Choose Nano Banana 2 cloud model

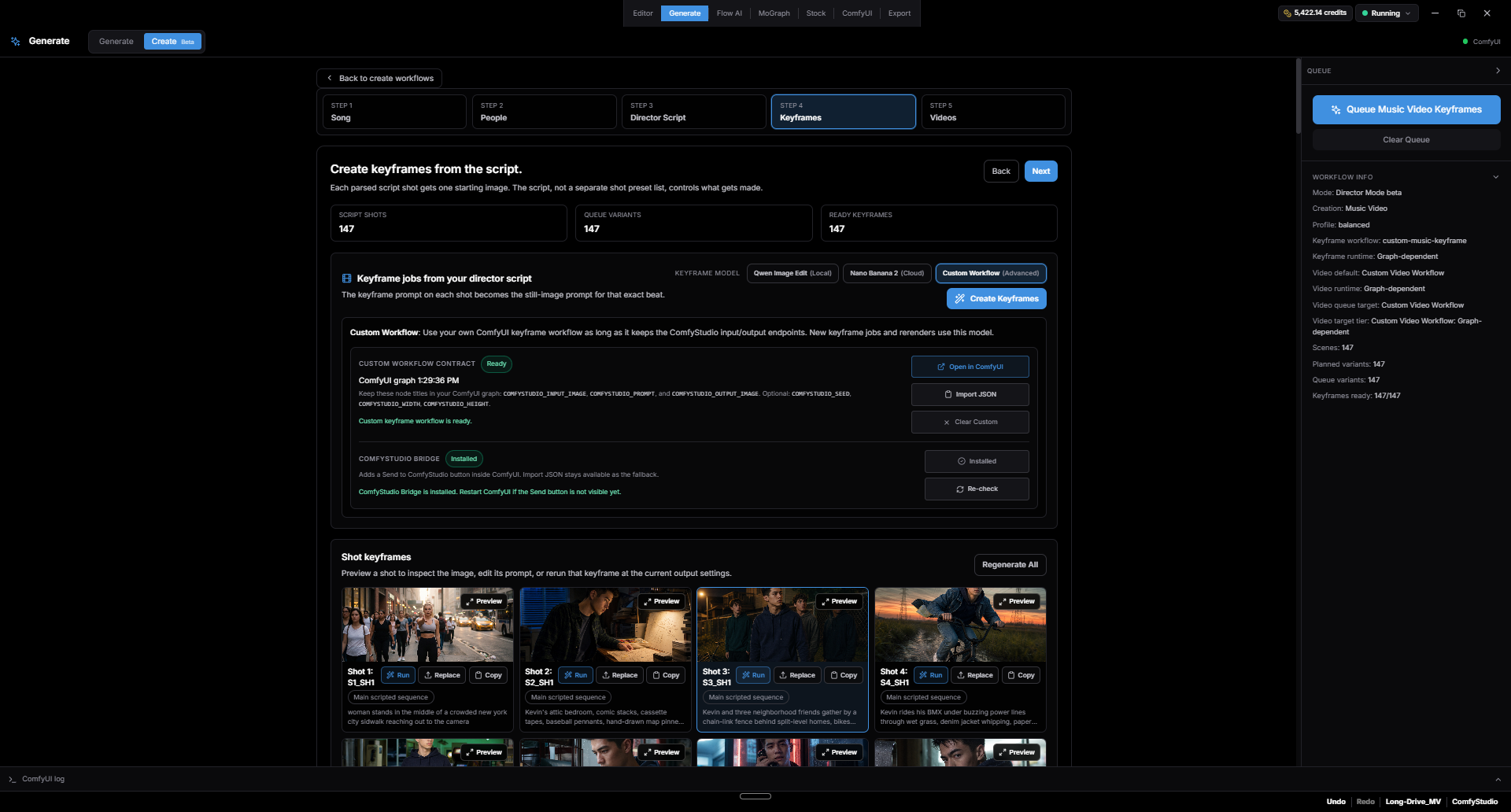[x=887, y=273]
